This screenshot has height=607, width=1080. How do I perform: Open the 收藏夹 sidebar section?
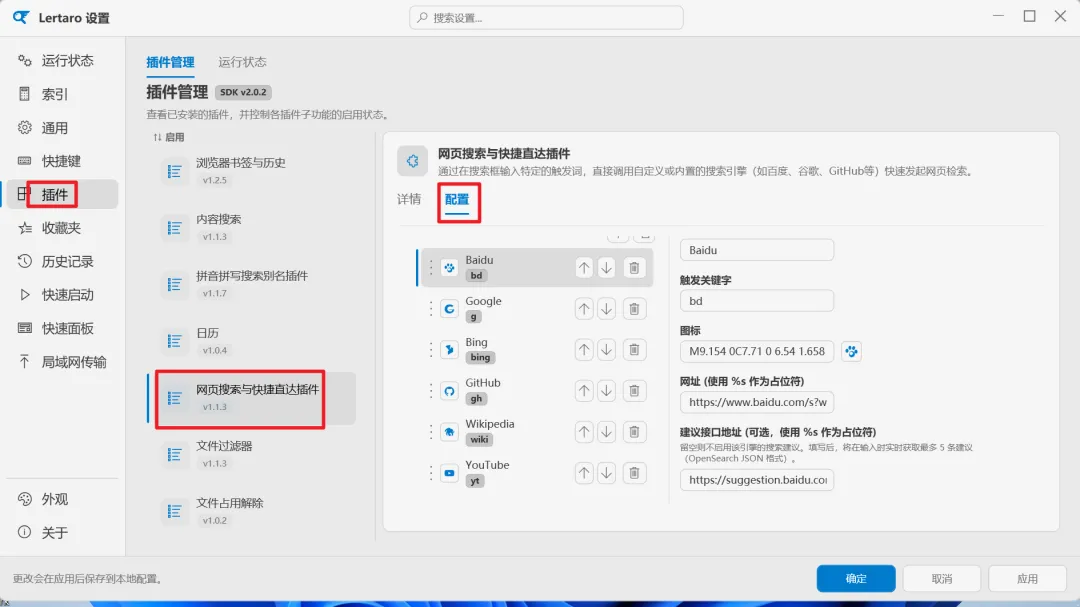point(62,228)
